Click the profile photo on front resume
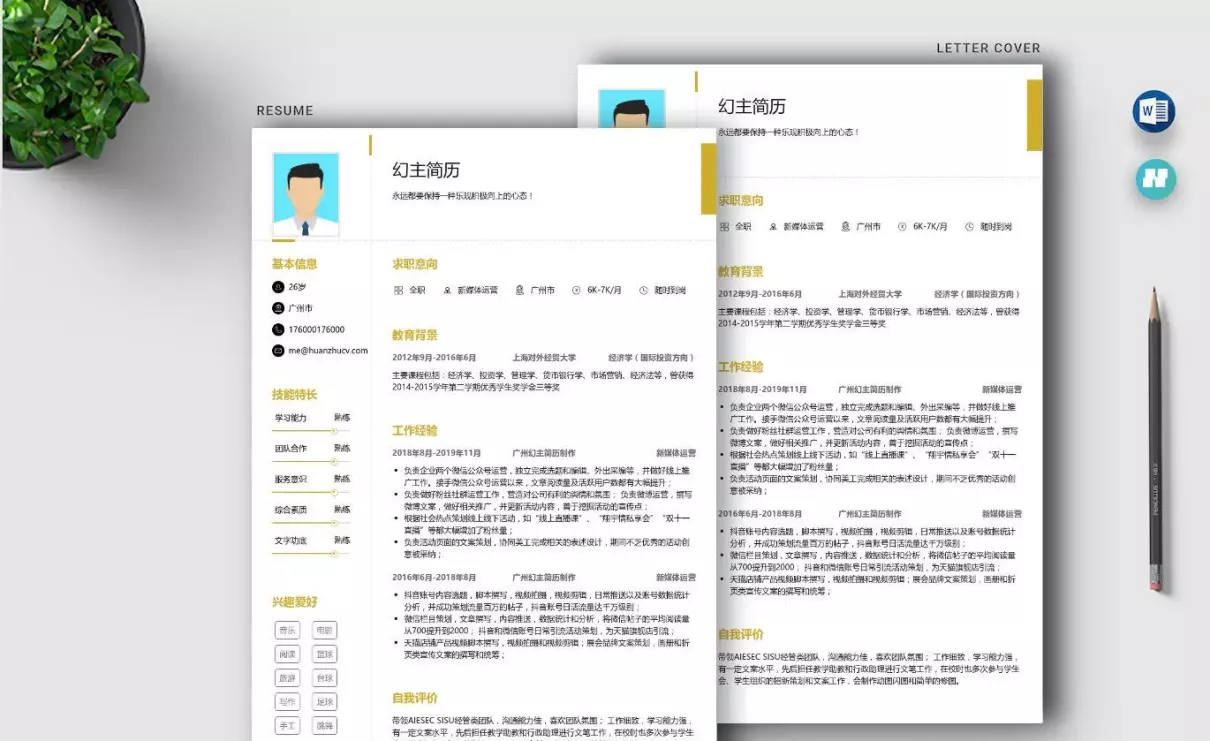The height and width of the screenshot is (741, 1210). [306, 194]
